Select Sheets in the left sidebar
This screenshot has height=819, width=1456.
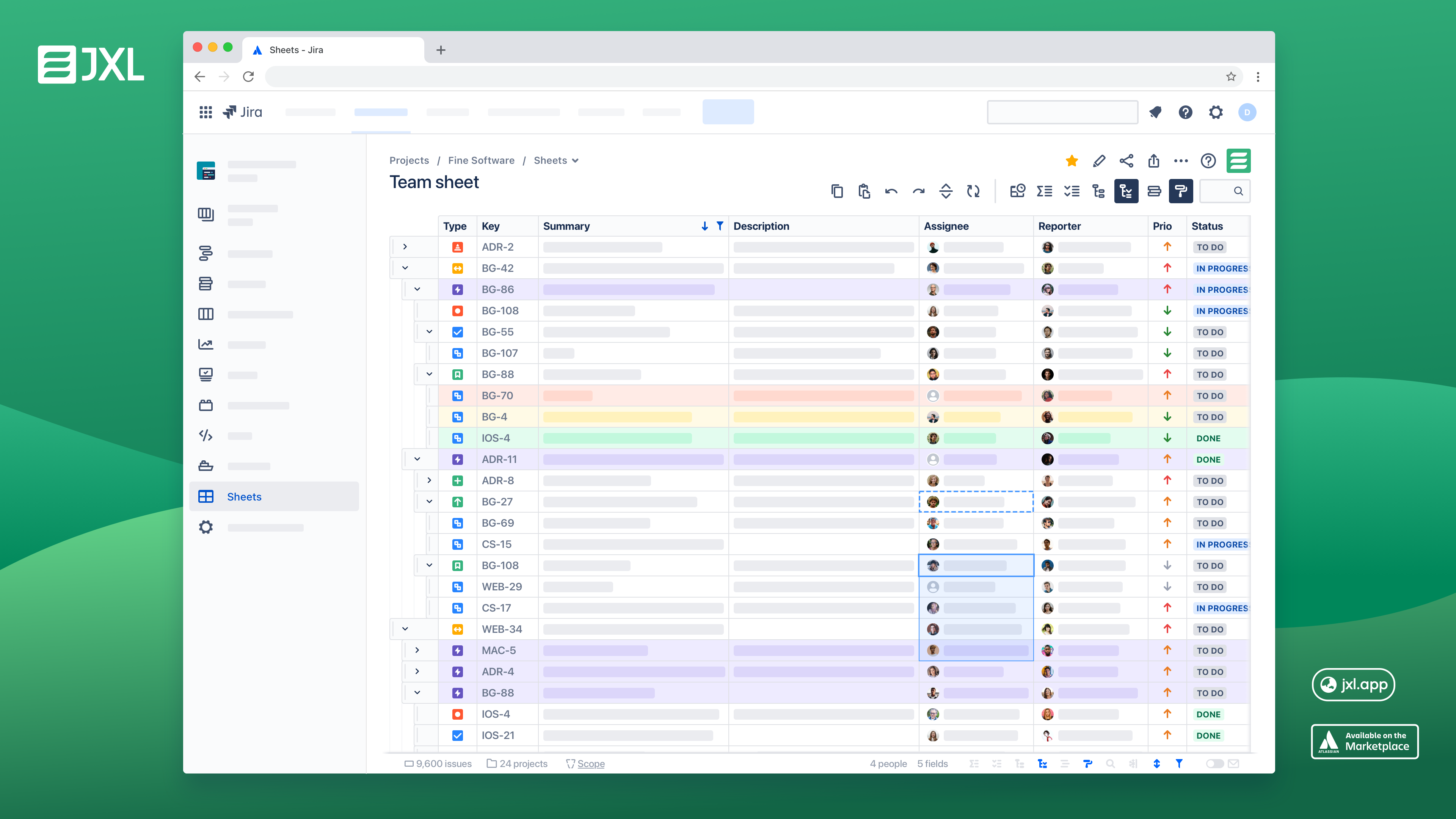coord(244,496)
